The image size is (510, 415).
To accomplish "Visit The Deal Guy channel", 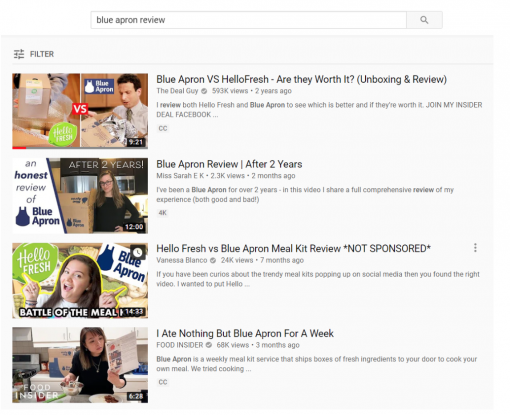I will 177,91.
